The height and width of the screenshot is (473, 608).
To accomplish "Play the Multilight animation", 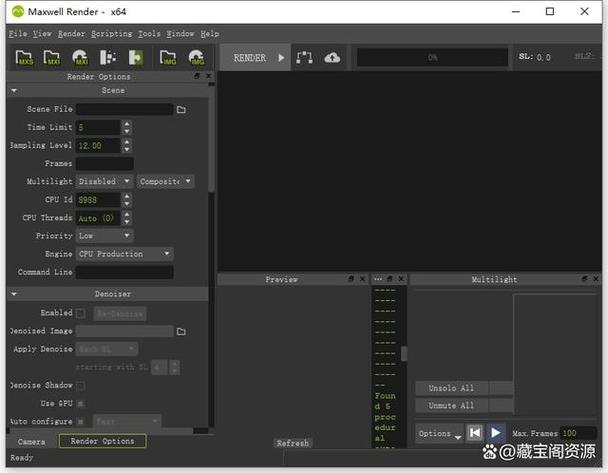I will tap(496, 432).
